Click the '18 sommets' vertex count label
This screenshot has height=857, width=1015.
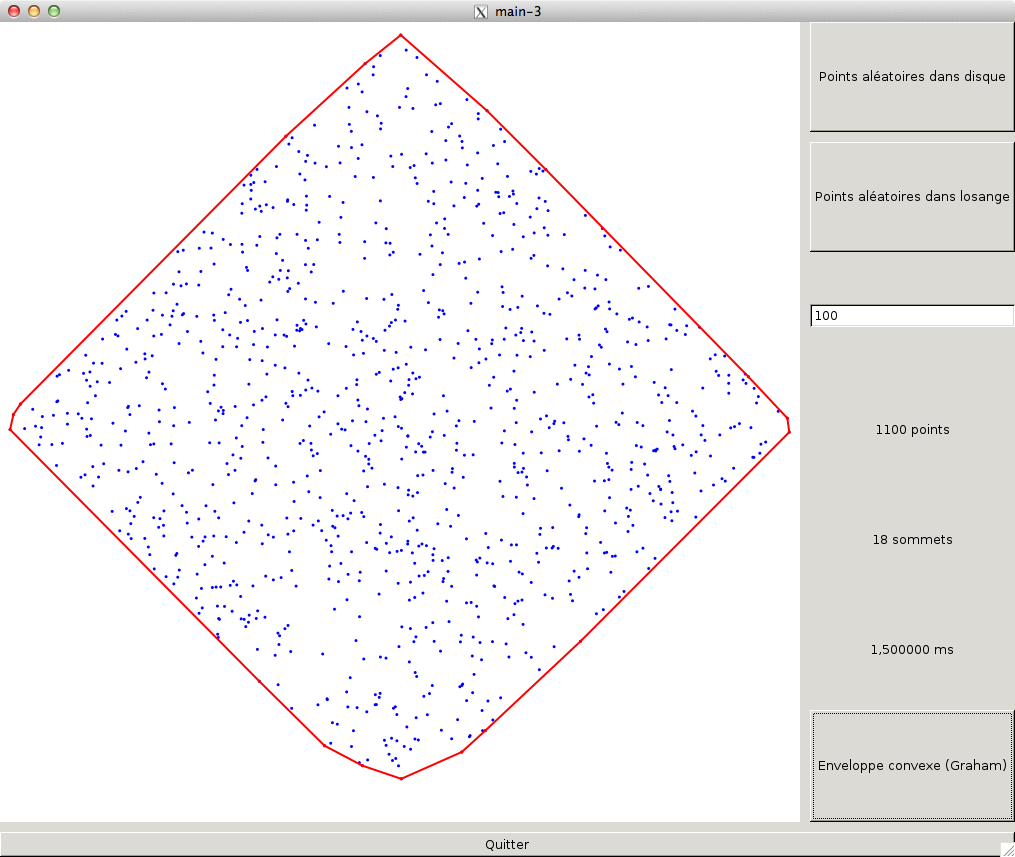pyautogui.click(x=911, y=540)
